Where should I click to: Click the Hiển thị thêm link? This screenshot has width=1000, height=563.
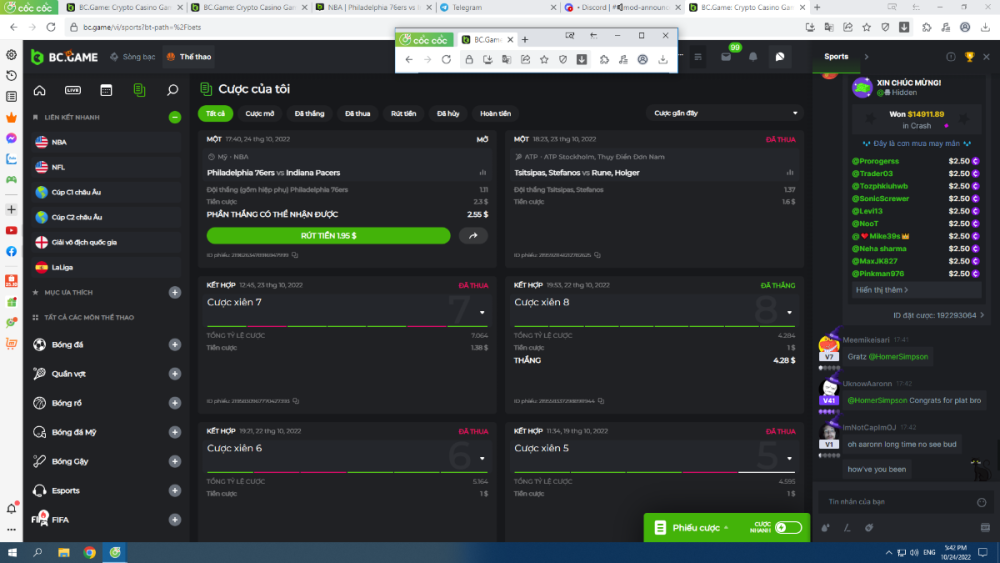pyautogui.click(x=883, y=290)
